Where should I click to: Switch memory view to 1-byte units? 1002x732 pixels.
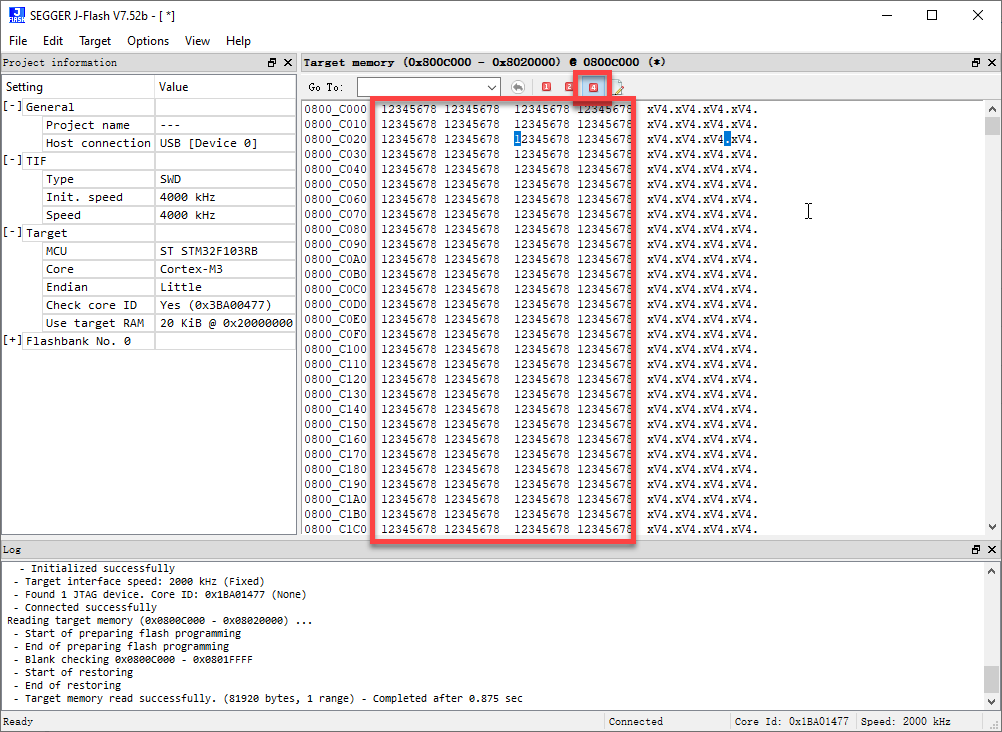click(x=546, y=87)
